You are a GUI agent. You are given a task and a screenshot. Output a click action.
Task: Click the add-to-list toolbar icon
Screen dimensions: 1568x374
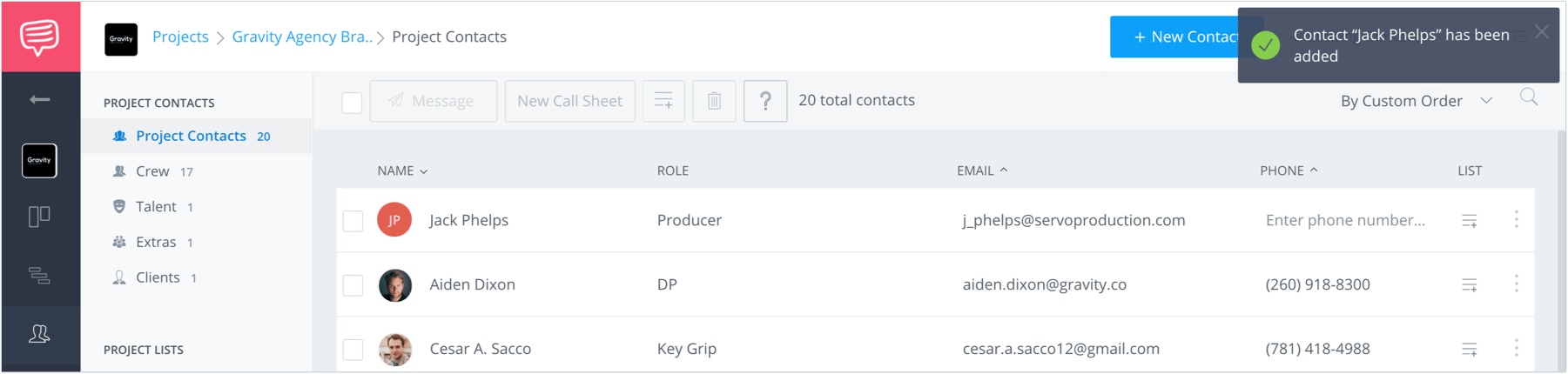[x=663, y=101]
